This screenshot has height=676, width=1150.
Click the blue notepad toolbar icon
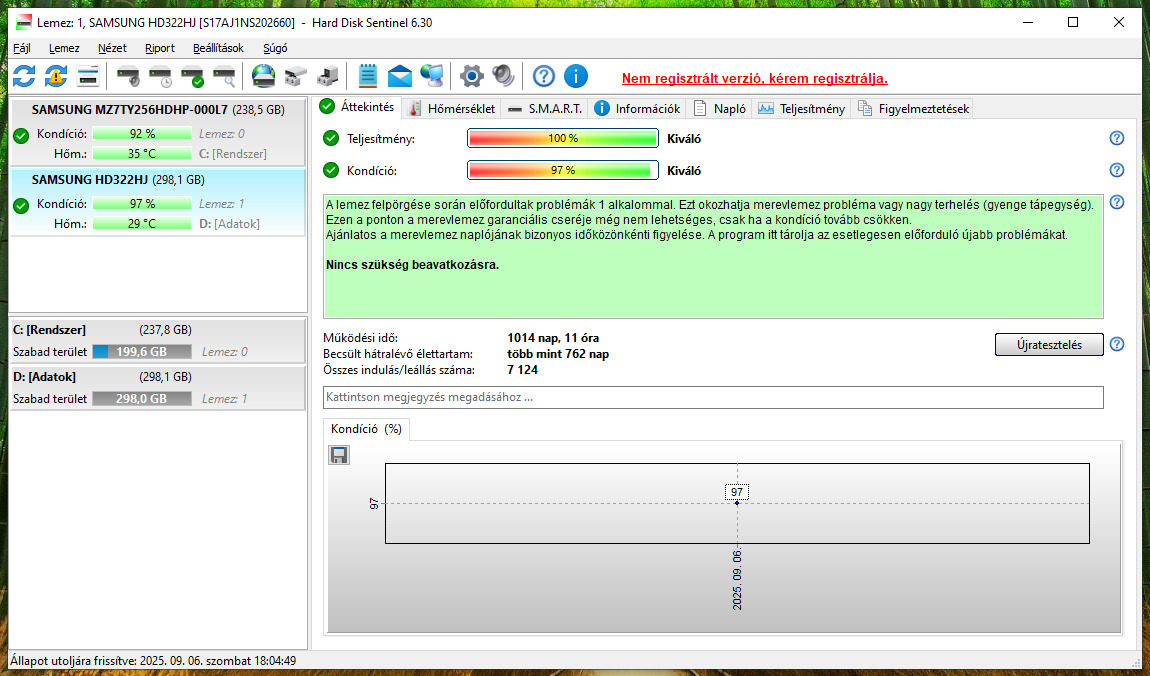(x=367, y=76)
